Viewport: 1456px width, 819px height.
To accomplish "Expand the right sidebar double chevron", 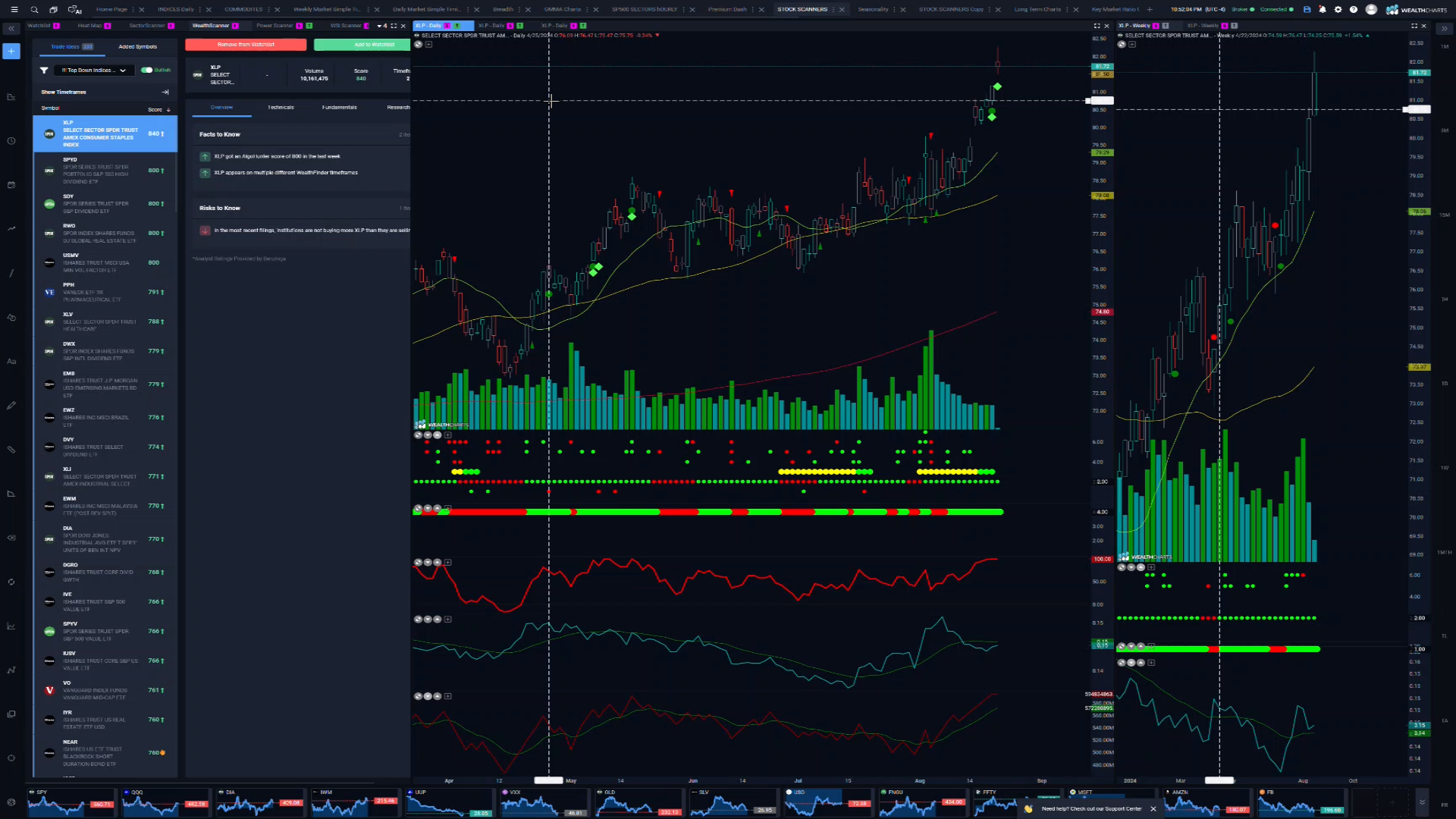I will coord(1444,28).
